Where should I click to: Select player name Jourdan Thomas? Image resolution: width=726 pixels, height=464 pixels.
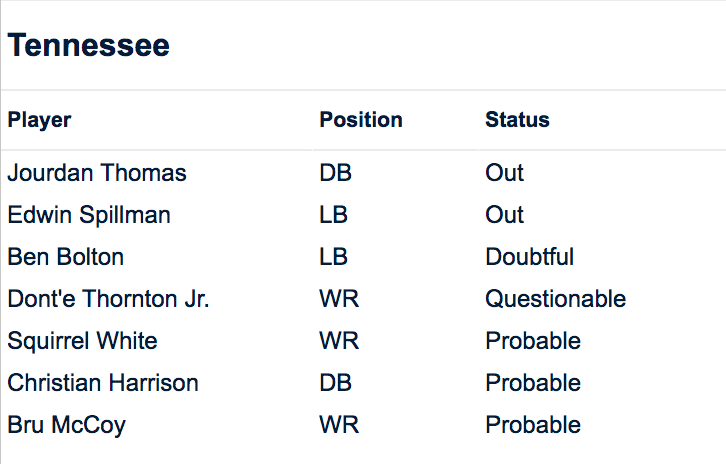point(97,173)
